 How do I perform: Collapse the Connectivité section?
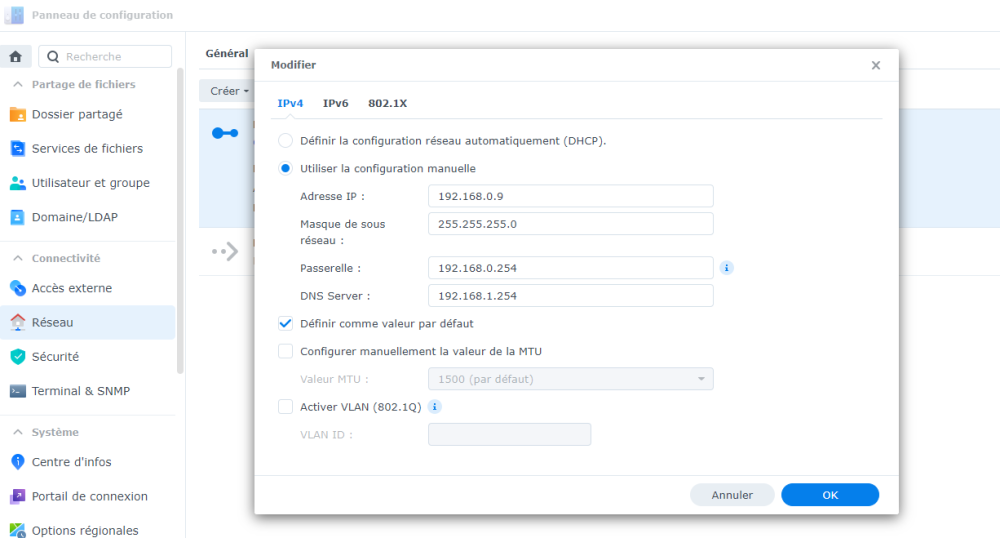coord(18,258)
